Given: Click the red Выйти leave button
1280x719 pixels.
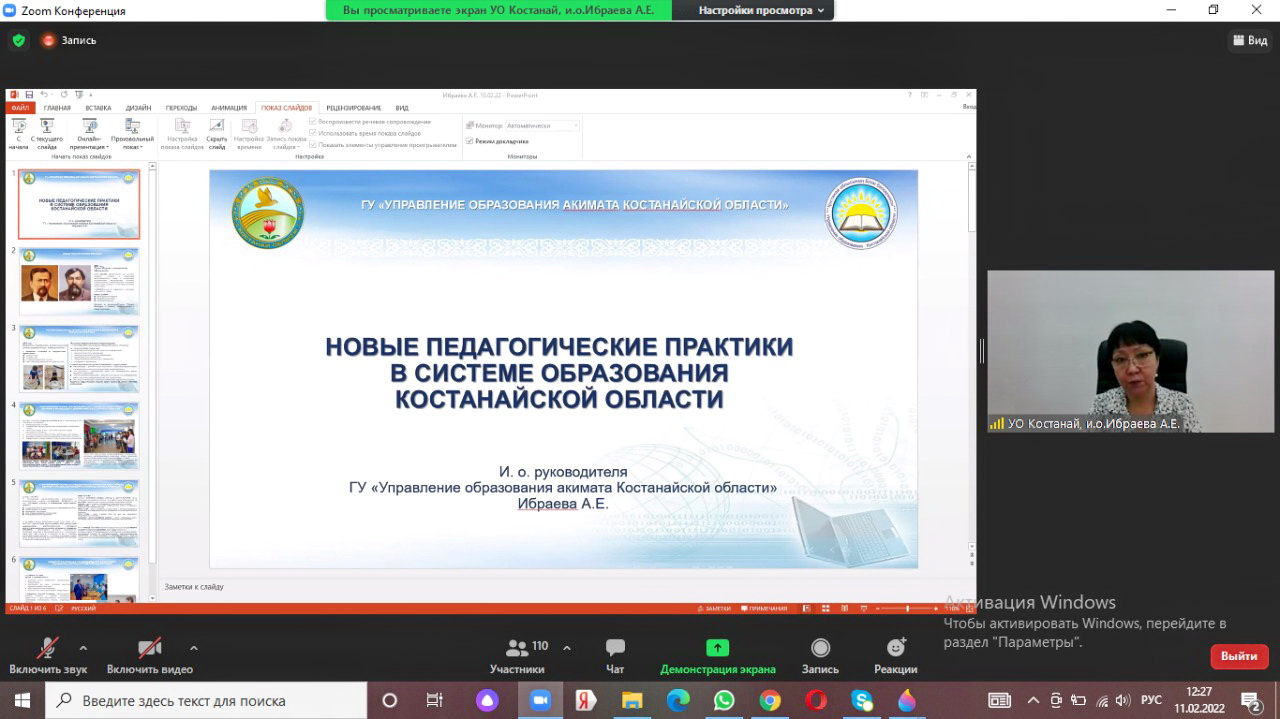Looking at the screenshot, I should tap(1239, 656).
